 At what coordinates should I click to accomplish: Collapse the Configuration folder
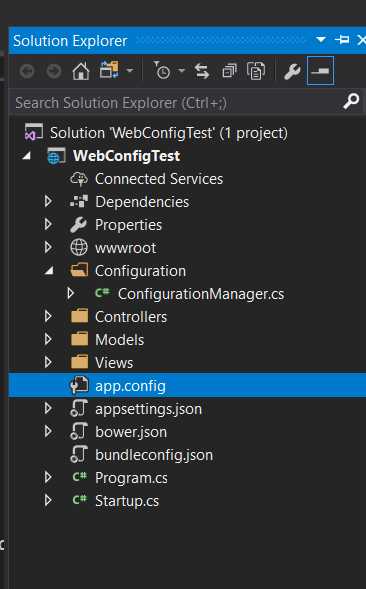[x=49, y=270]
